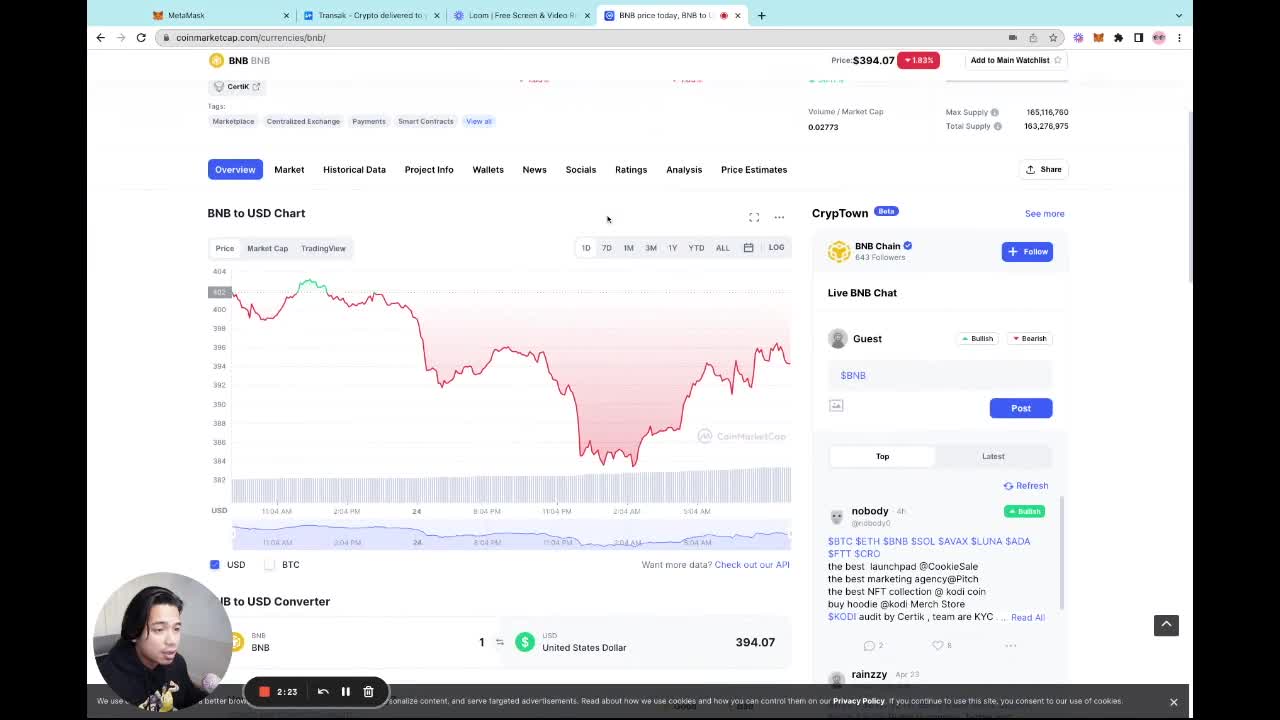Viewport: 1280px width, 720px height.
Task: Switch to the Transak browser tab
Action: tap(370, 15)
